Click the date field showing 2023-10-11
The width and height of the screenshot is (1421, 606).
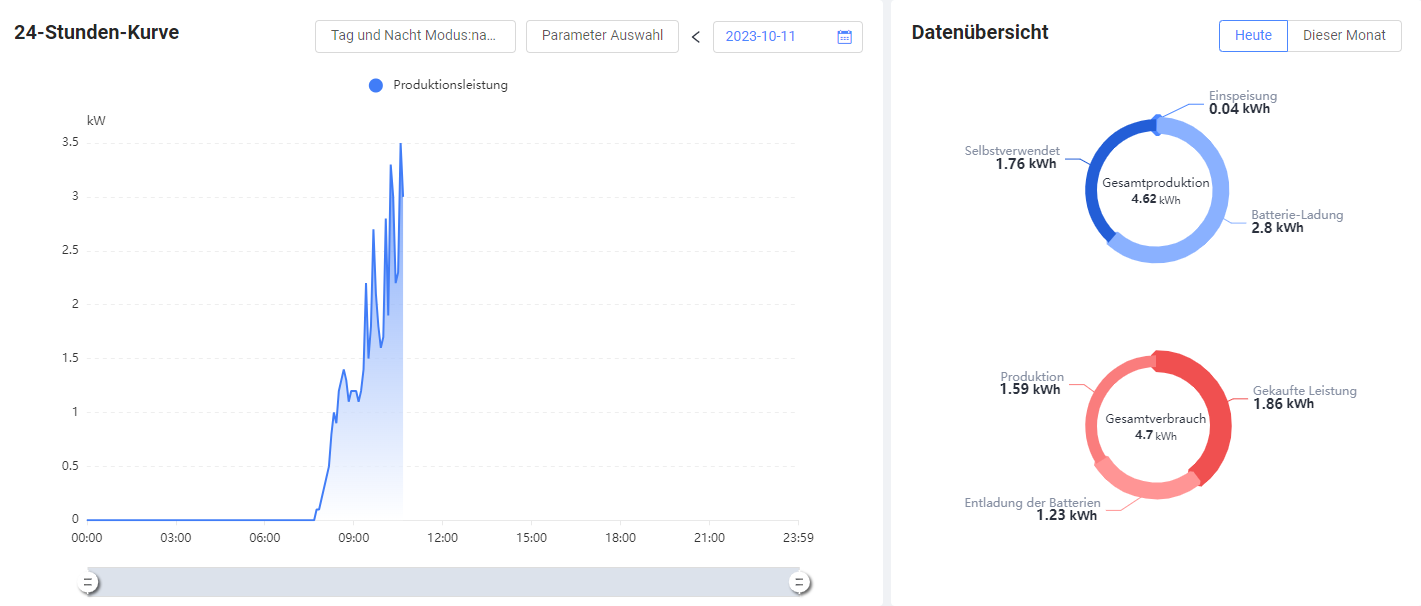[775, 37]
